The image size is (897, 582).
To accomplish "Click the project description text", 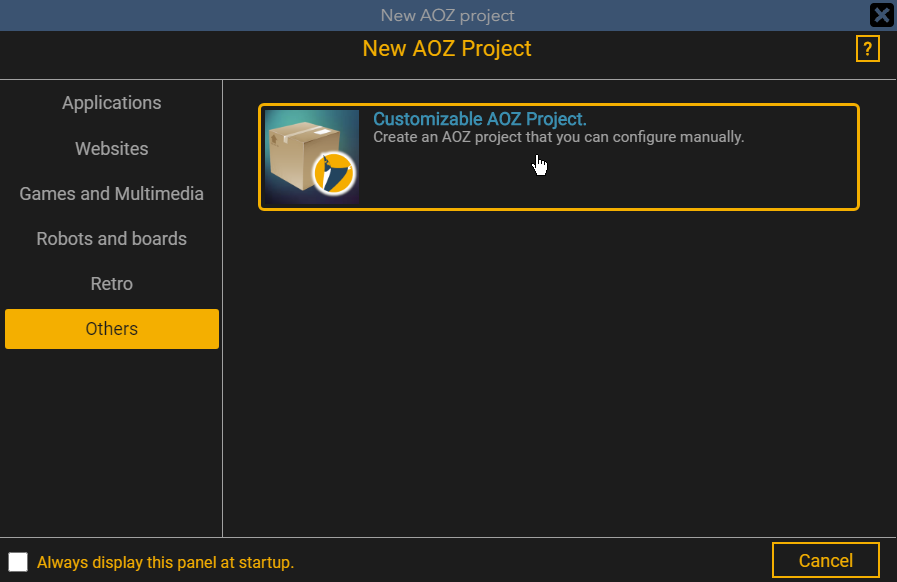I will 558,137.
